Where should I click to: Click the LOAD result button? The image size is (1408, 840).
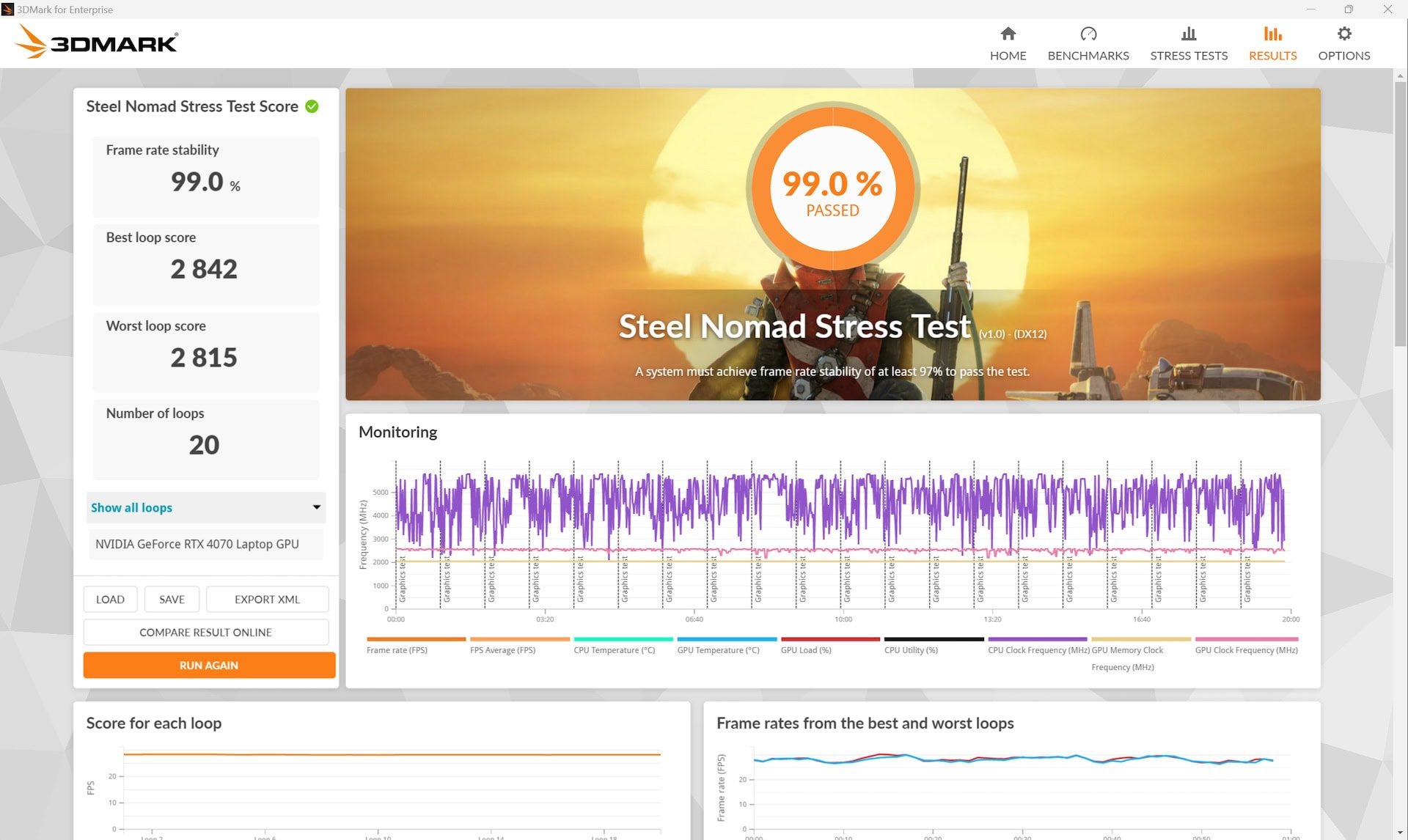[x=110, y=599]
